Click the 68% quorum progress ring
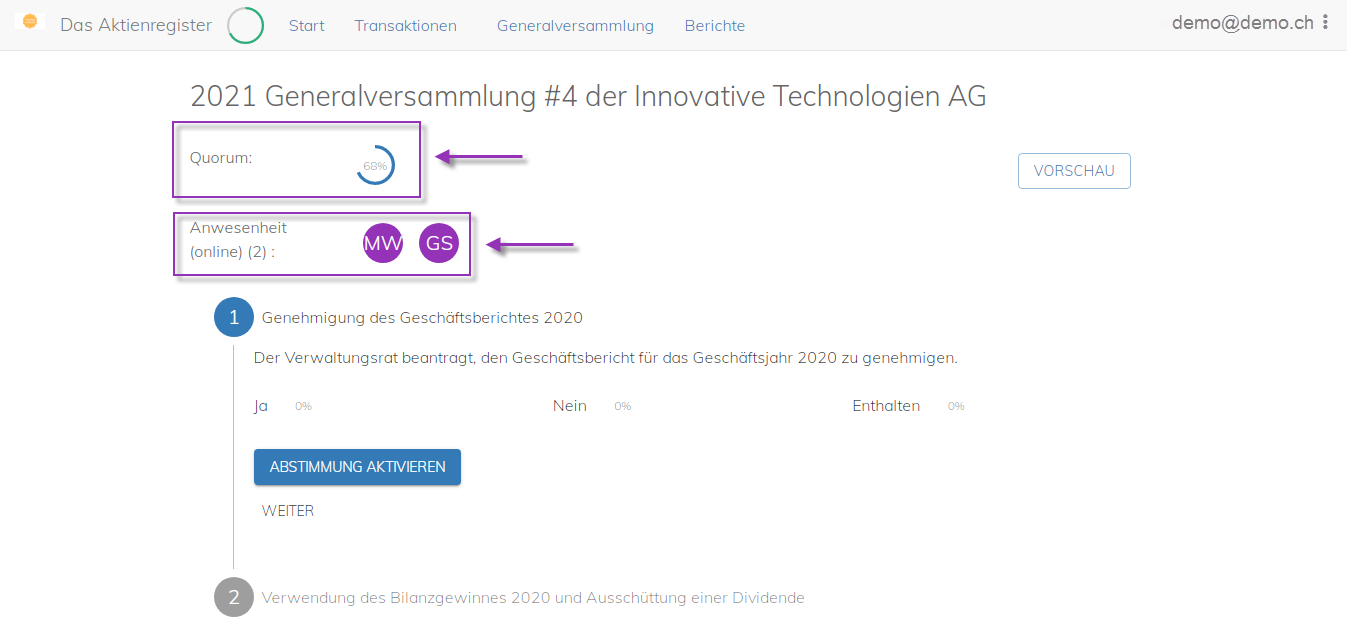 point(375,165)
